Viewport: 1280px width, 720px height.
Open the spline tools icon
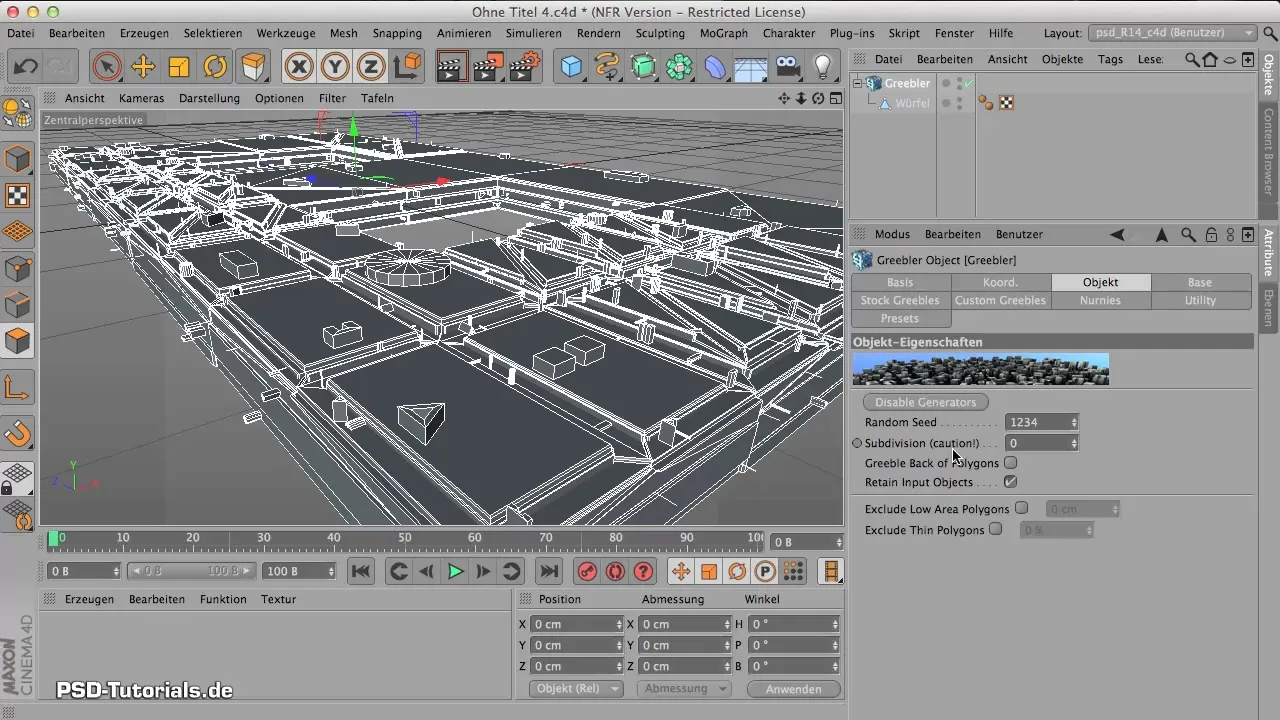pyautogui.click(x=607, y=67)
